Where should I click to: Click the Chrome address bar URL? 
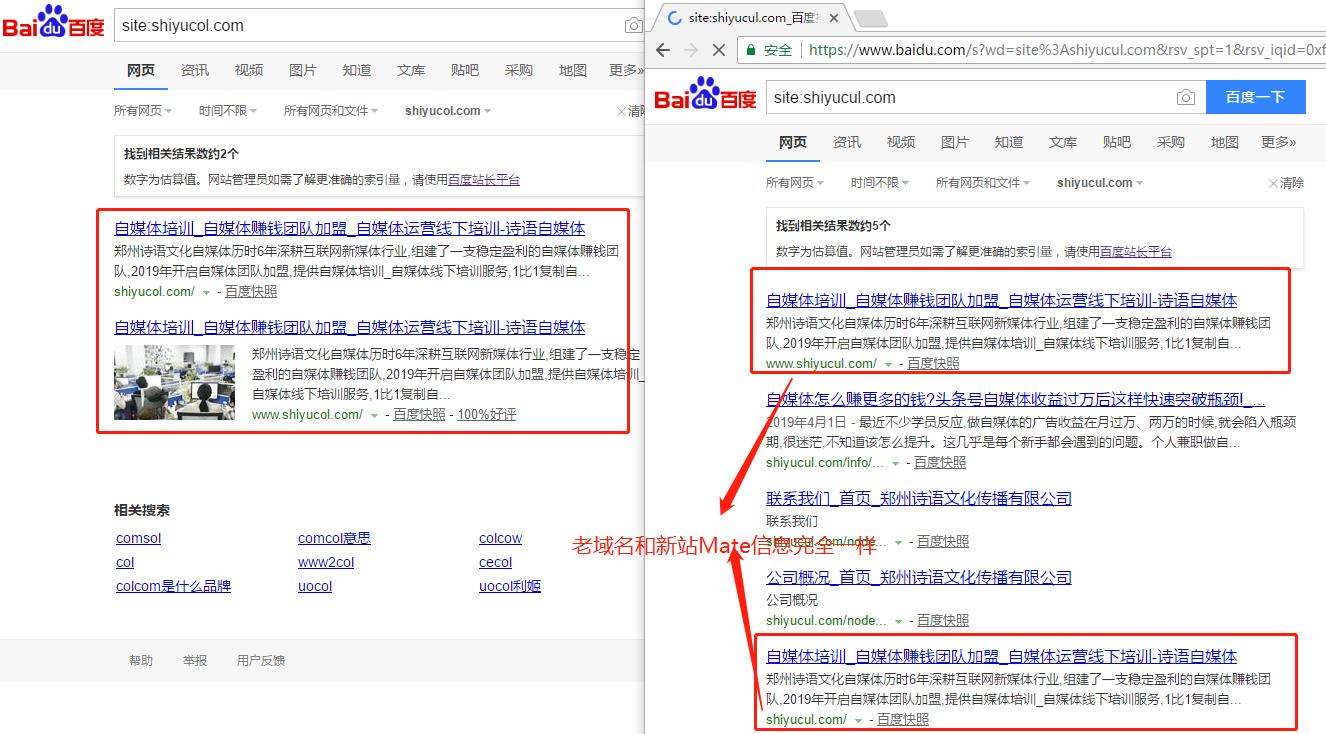coord(1065,49)
